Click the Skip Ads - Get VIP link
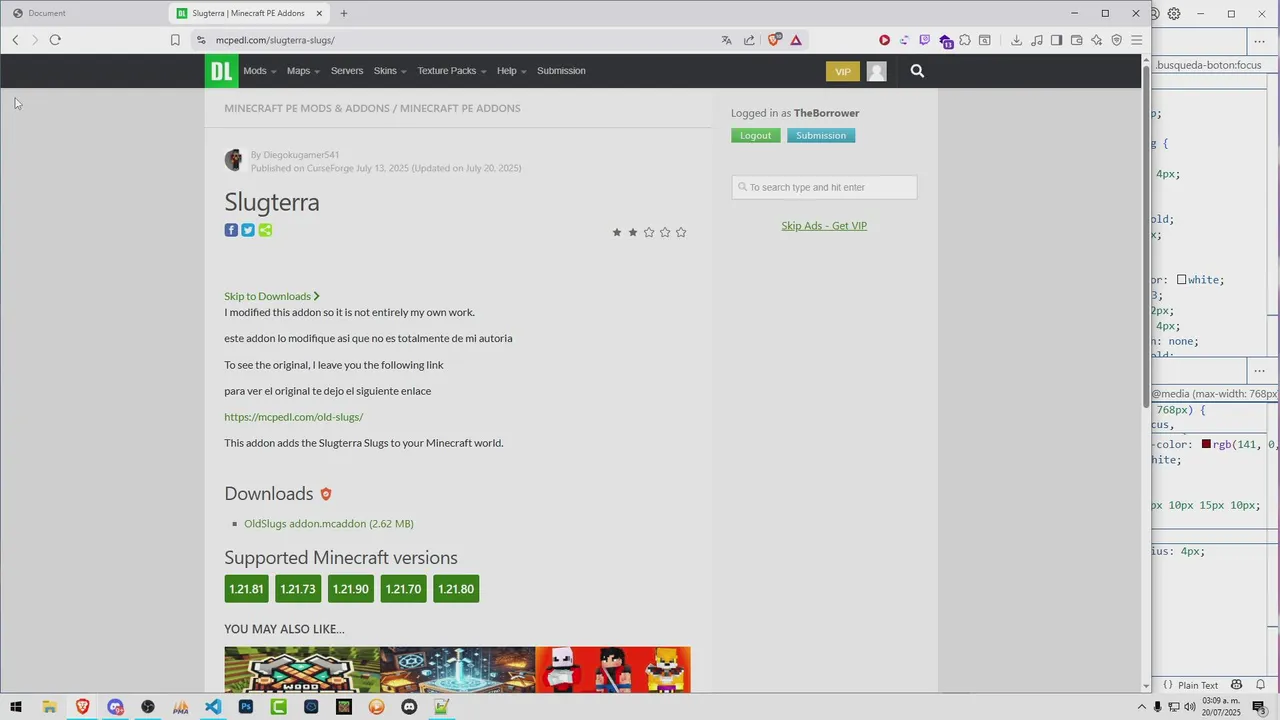 [x=824, y=225]
